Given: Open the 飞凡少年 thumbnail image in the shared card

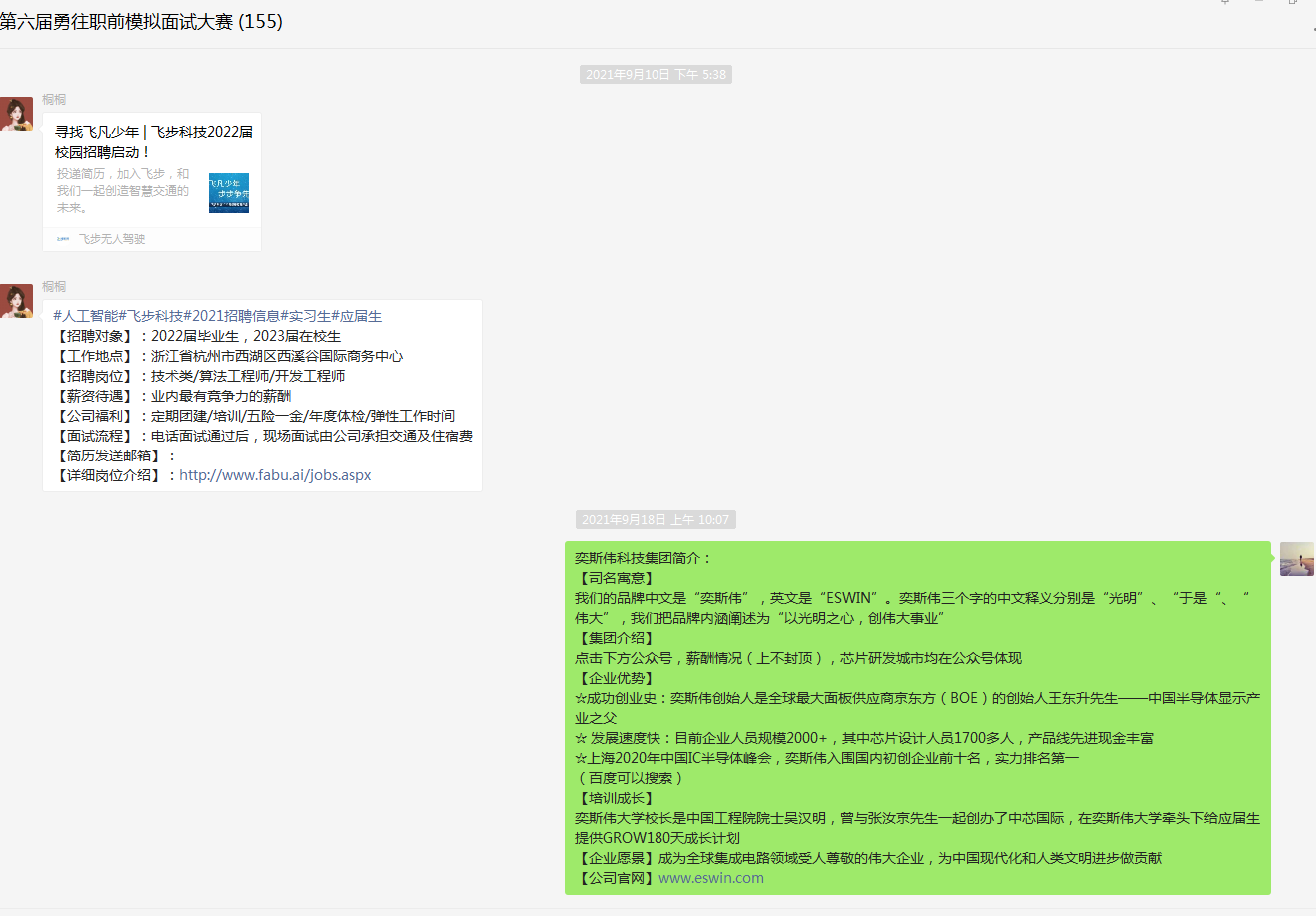Looking at the screenshot, I should click(229, 193).
